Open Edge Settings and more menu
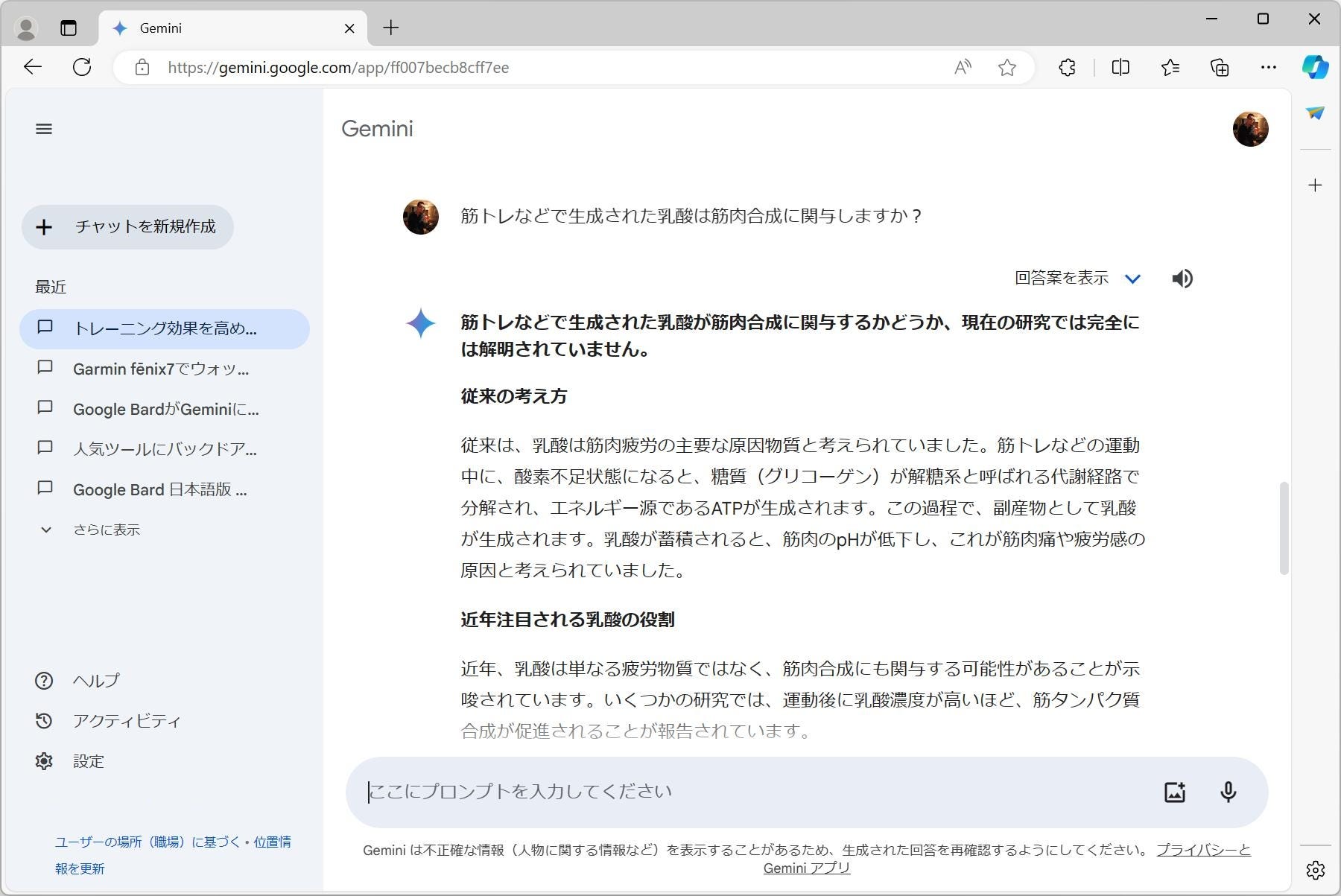The image size is (1341, 896). 1268,68
